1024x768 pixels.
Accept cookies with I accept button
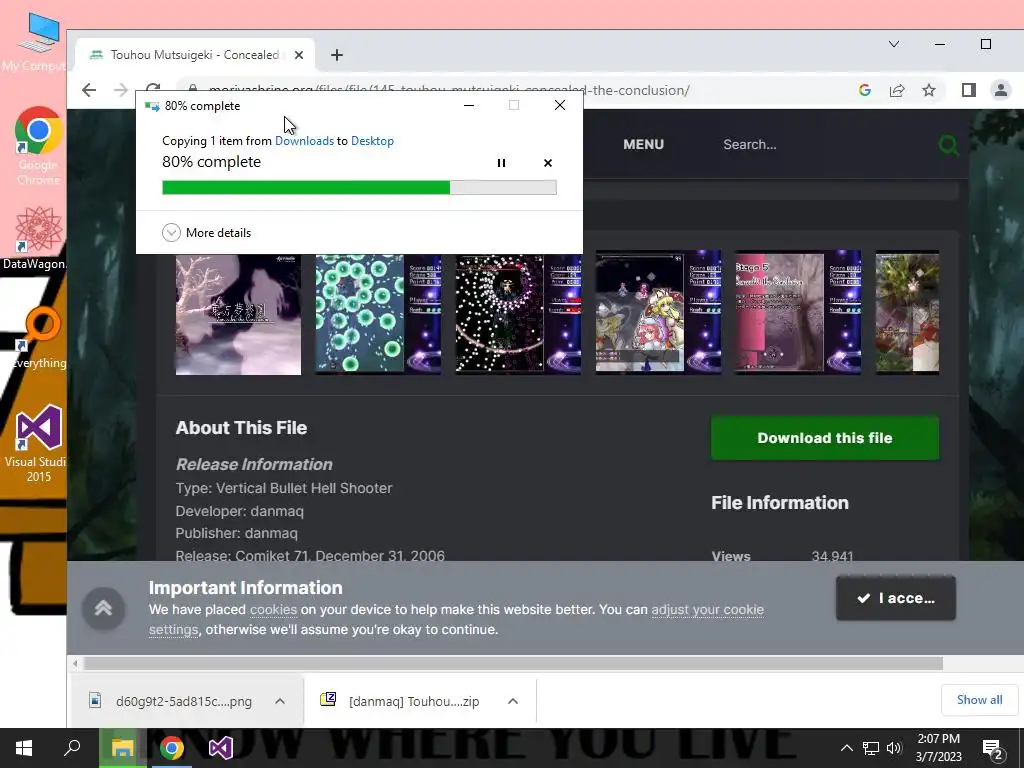895,598
